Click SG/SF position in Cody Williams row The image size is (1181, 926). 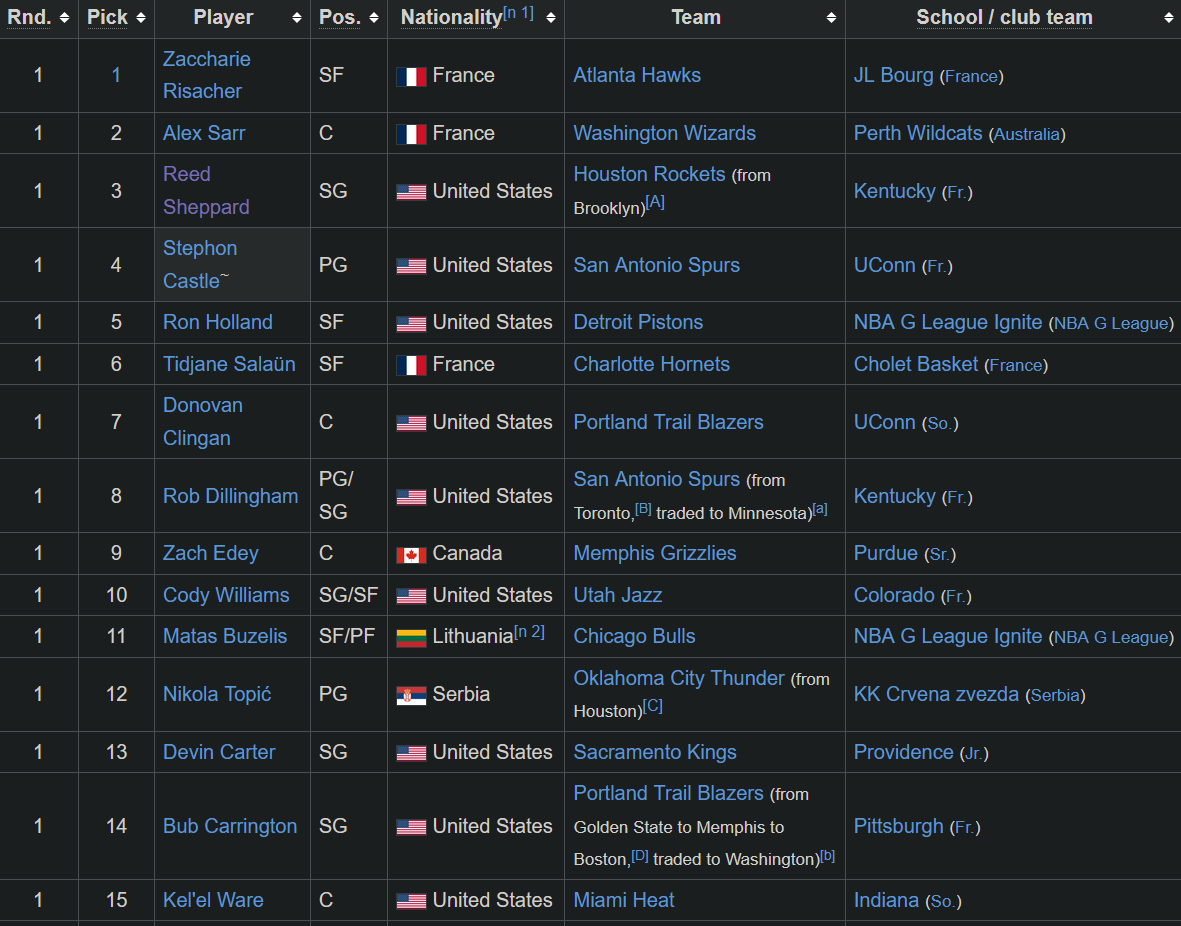[348, 595]
